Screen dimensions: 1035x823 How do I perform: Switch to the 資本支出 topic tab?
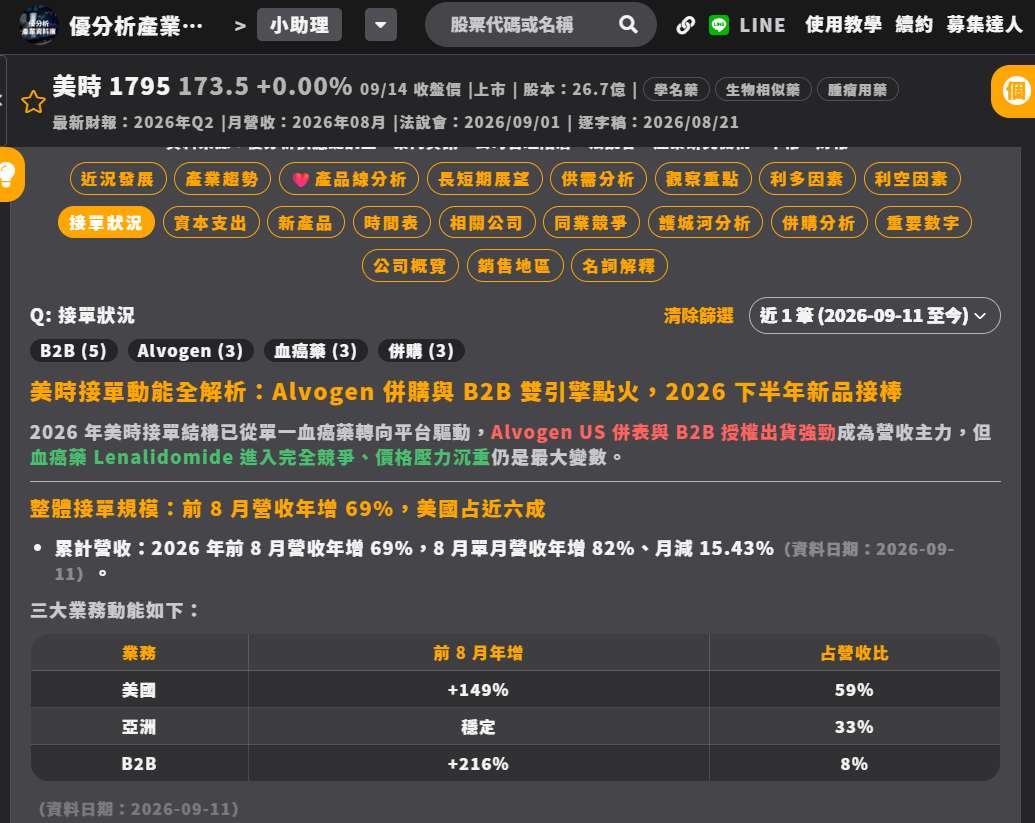(x=211, y=222)
